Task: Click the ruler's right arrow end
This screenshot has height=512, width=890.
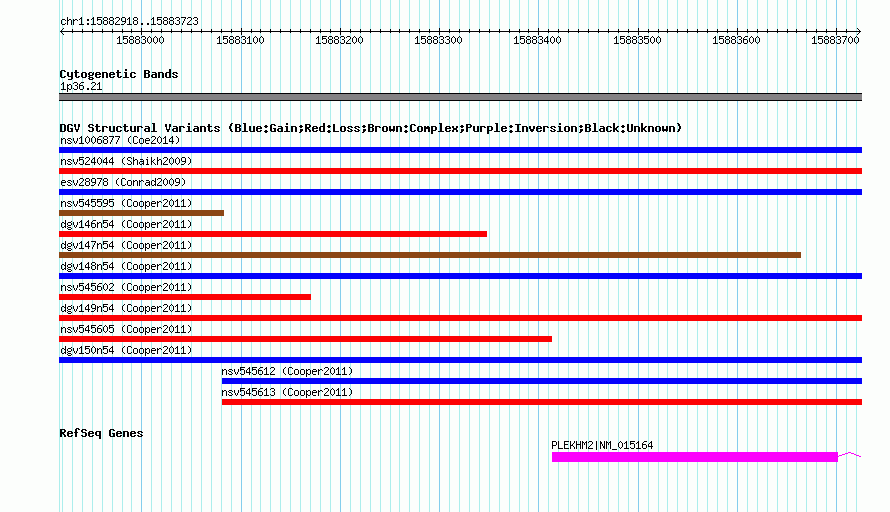Action: (859, 31)
